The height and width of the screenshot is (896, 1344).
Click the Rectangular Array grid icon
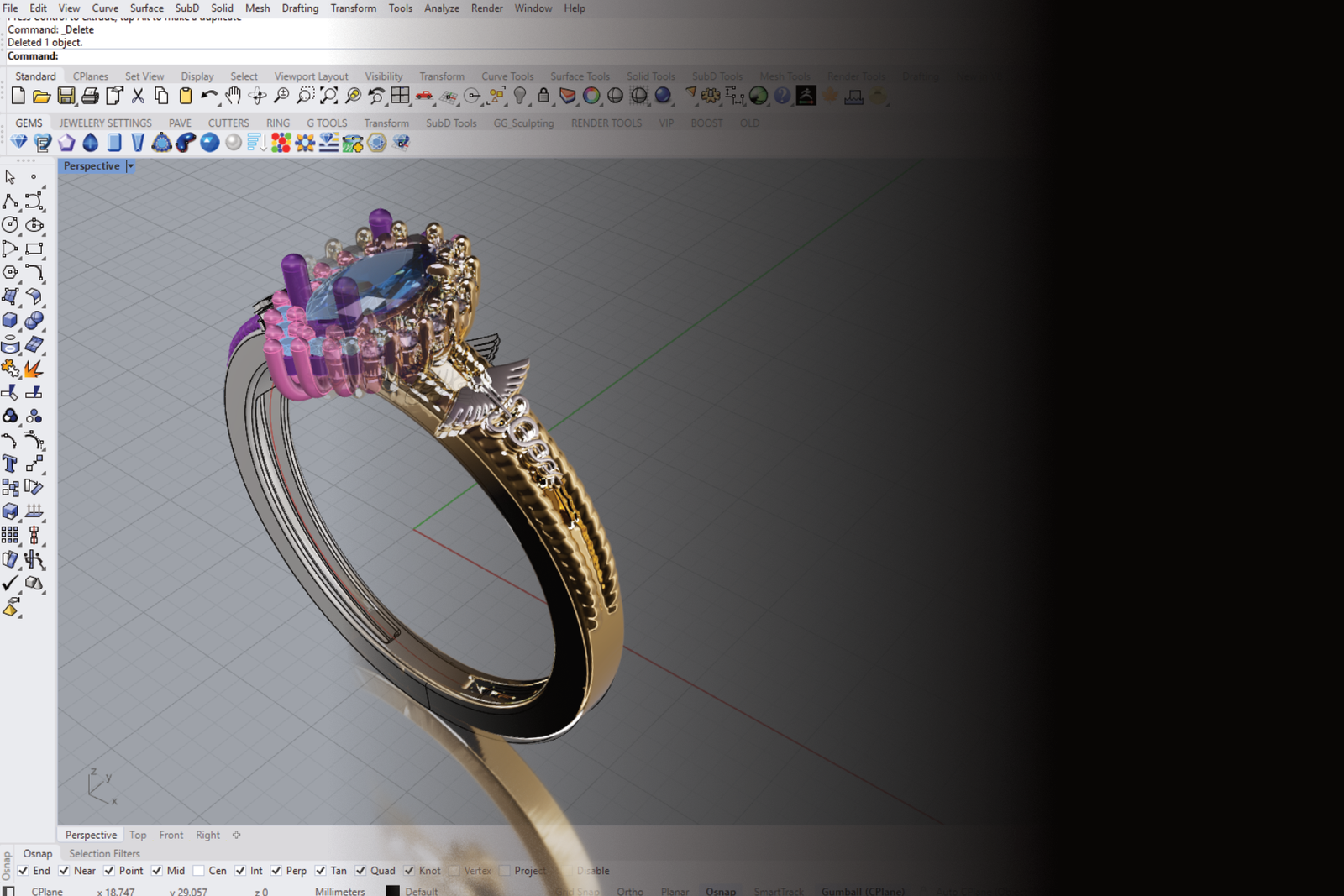click(10, 536)
